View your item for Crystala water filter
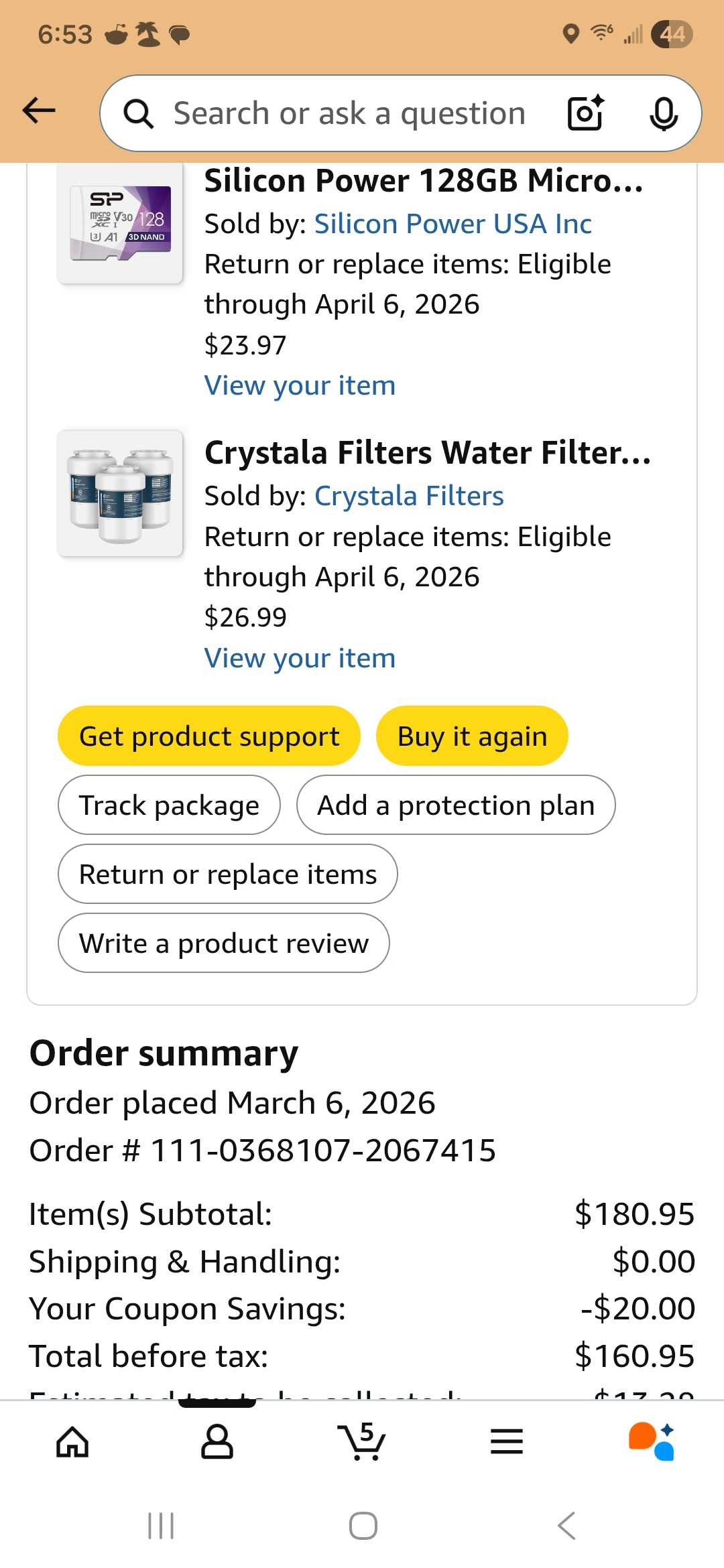This screenshot has width=724, height=1568. point(300,658)
